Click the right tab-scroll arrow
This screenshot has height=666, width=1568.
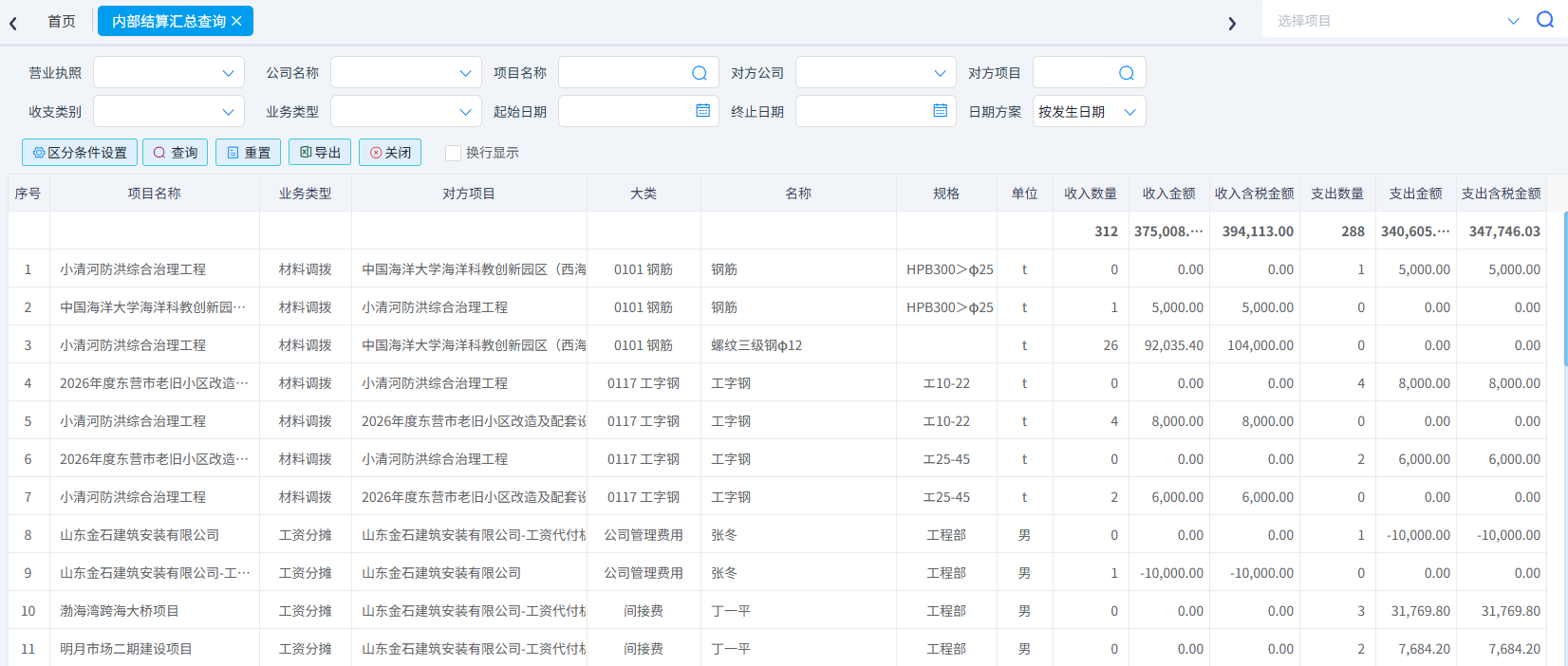click(1232, 23)
